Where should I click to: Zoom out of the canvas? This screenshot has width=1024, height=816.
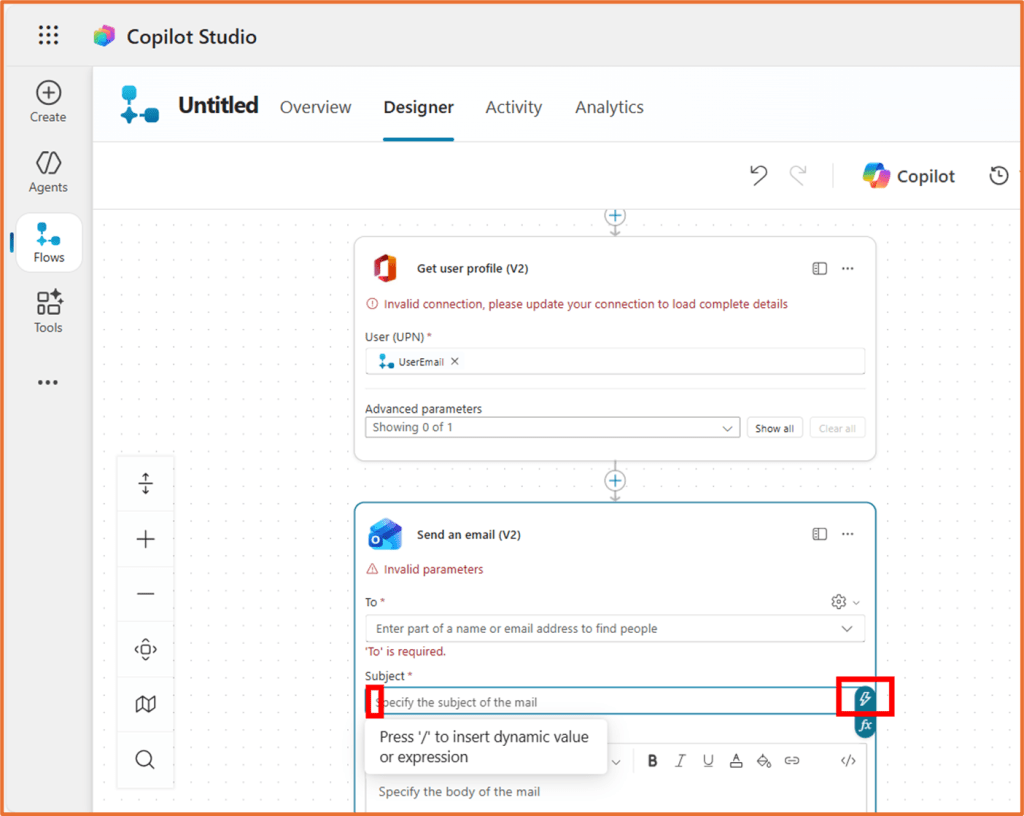tap(145, 594)
